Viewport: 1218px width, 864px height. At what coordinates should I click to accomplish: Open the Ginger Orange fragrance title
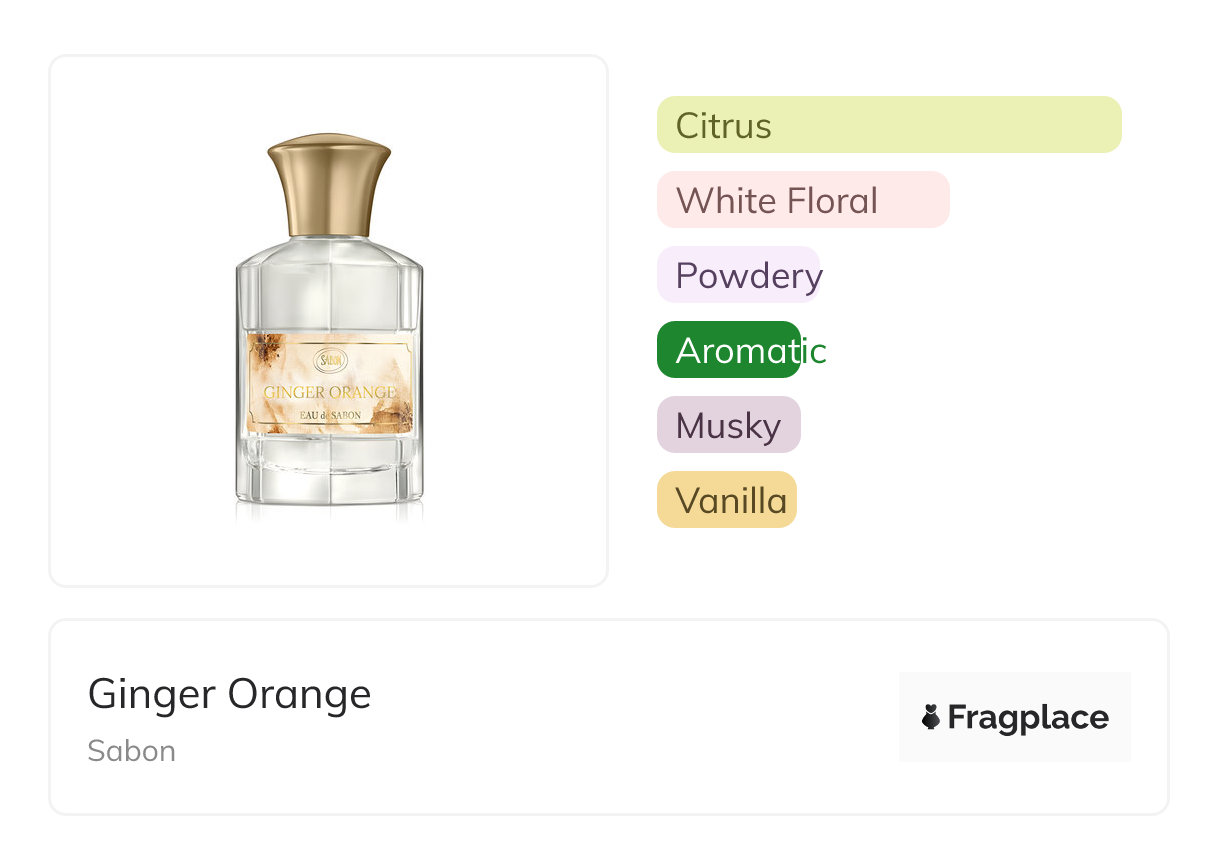click(229, 693)
